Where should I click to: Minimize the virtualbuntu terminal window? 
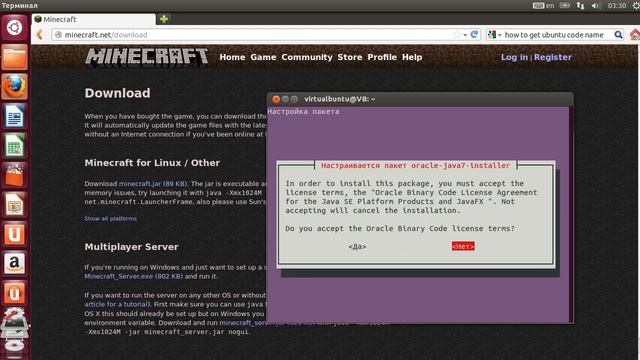click(x=285, y=99)
